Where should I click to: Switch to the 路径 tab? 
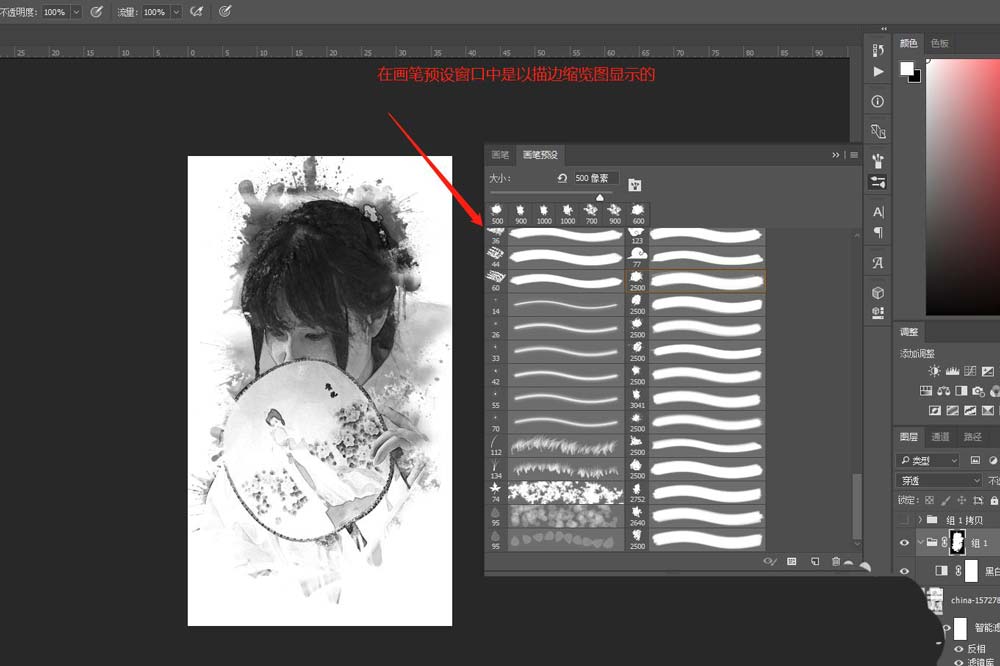pos(972,437)
